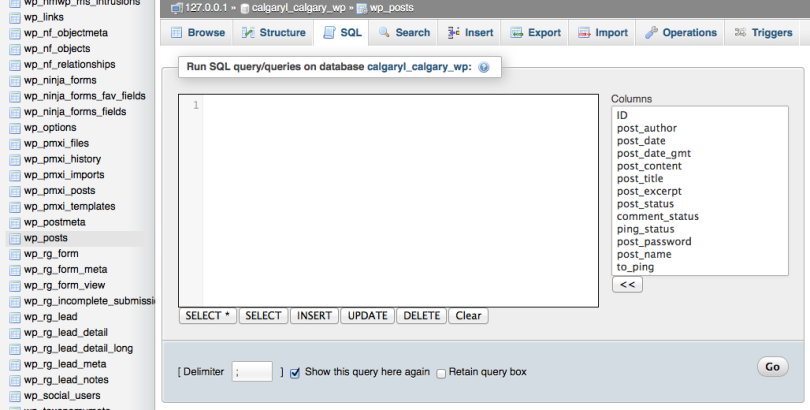
Task: Select the SQL tab
Action: point(341,33)
